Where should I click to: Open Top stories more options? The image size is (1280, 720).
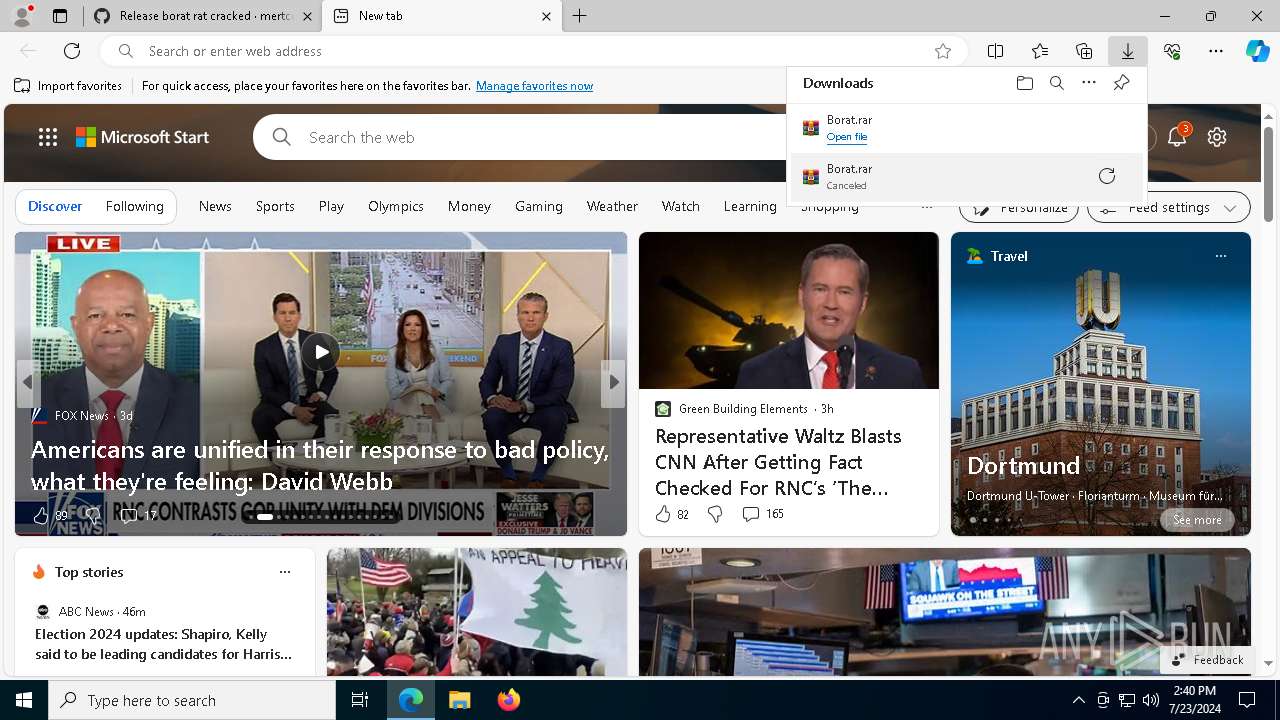coord(285,572)
